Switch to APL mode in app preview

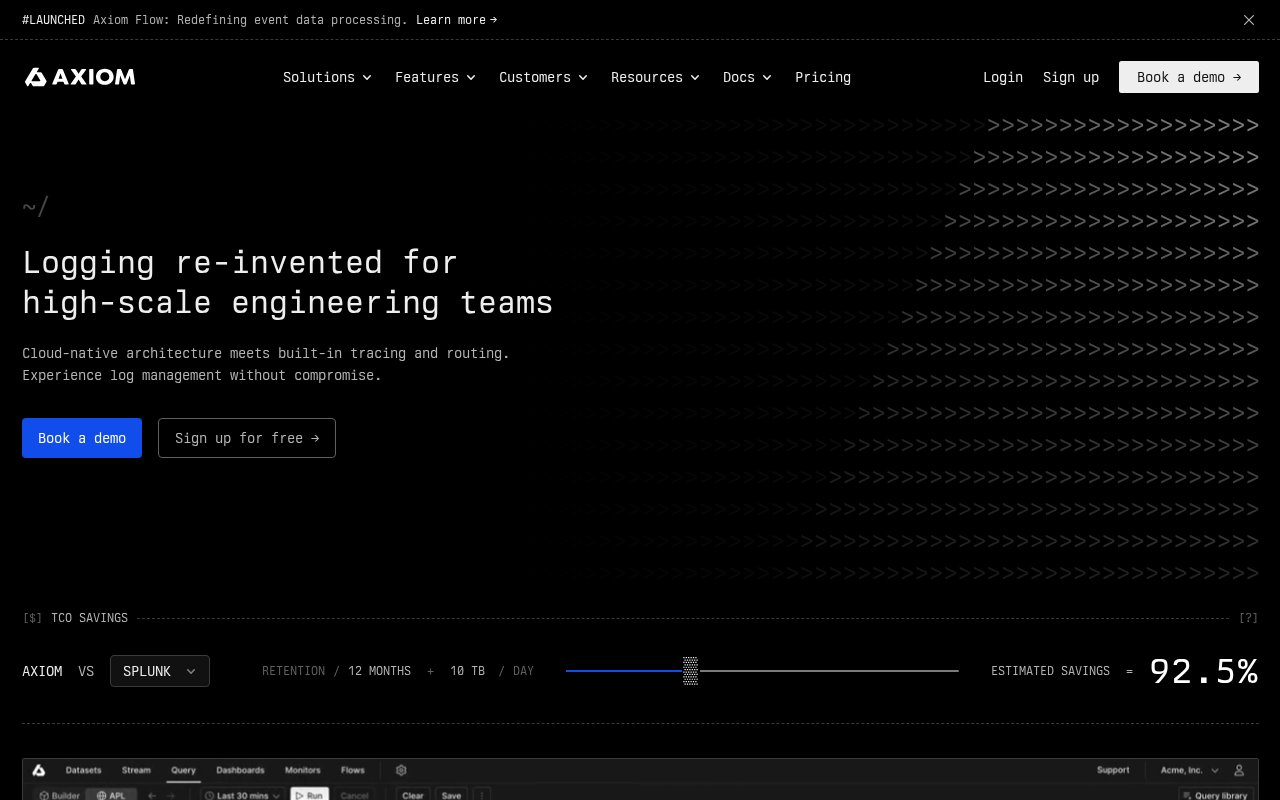pos(111,795)
